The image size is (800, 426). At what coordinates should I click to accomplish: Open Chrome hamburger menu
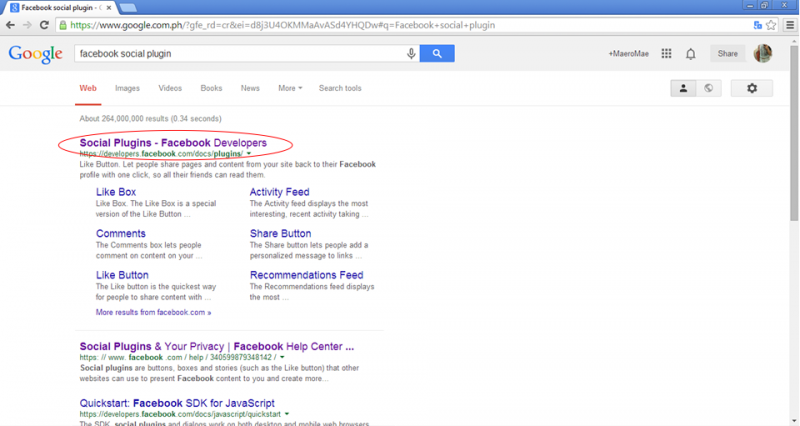(790, 25)
